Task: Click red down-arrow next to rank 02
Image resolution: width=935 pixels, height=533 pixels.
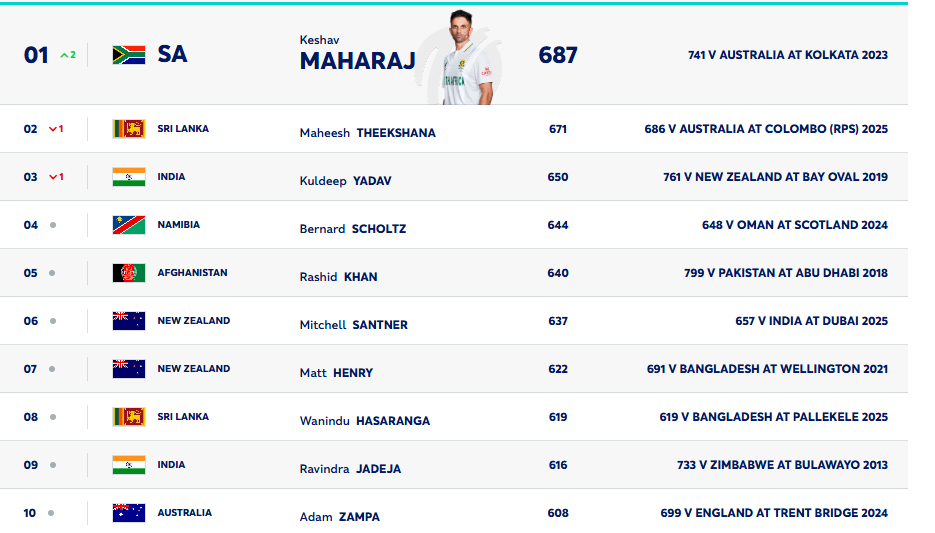Action: point(56,129)
